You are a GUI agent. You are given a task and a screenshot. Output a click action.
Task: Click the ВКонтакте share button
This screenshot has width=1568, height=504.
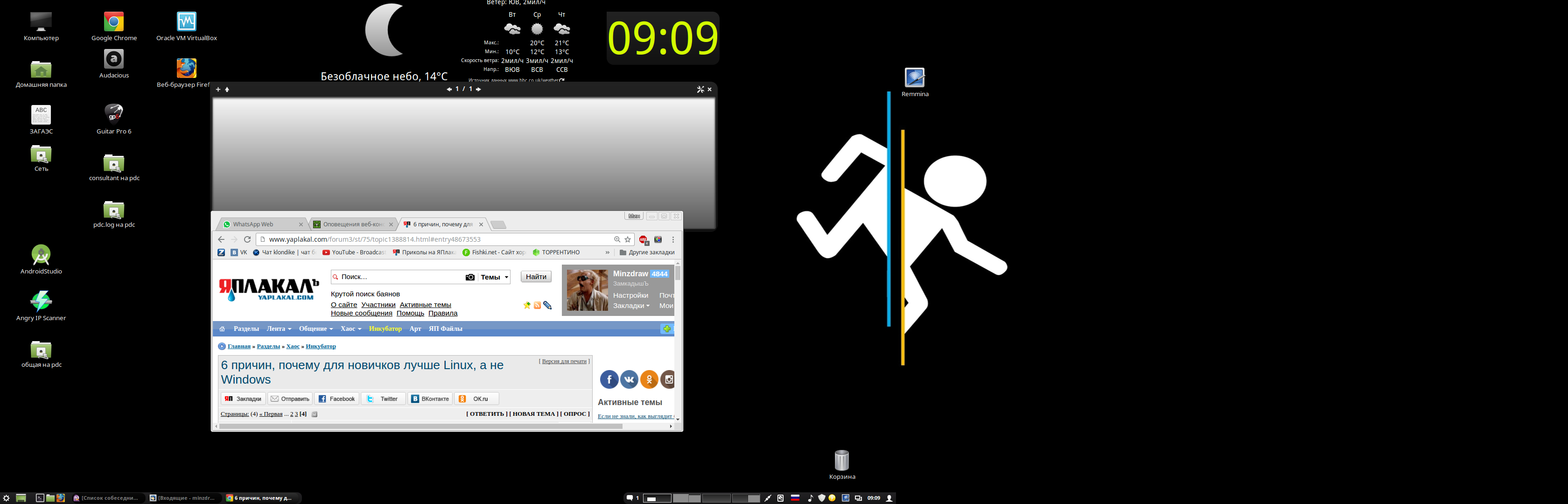[430, 399]
